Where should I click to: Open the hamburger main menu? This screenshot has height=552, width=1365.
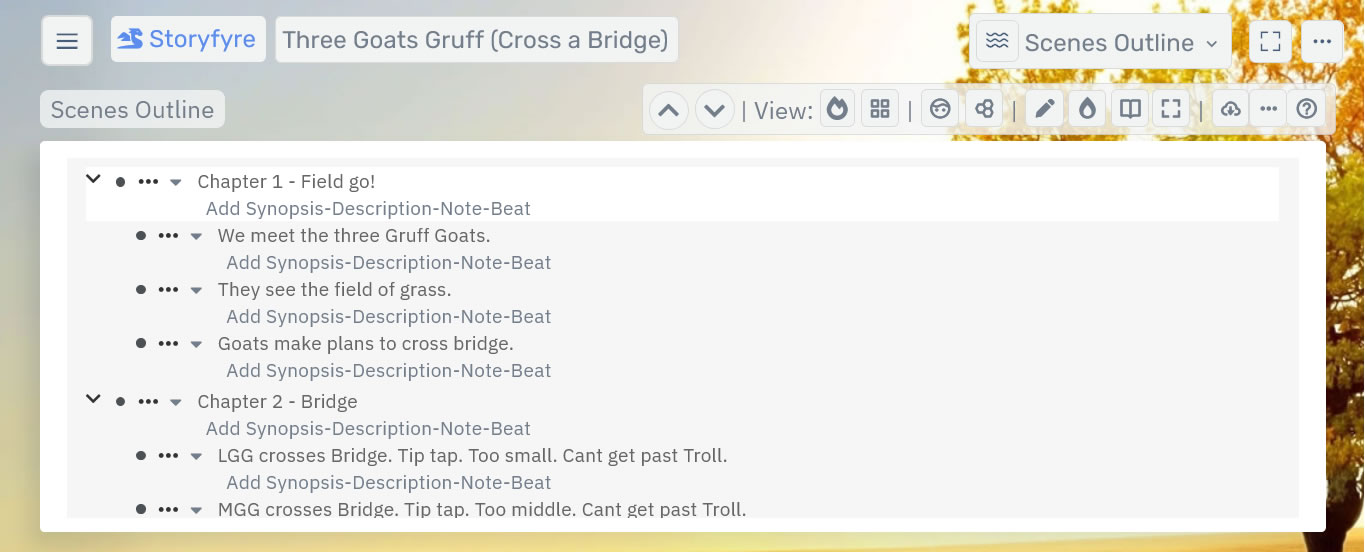(67, 41)
